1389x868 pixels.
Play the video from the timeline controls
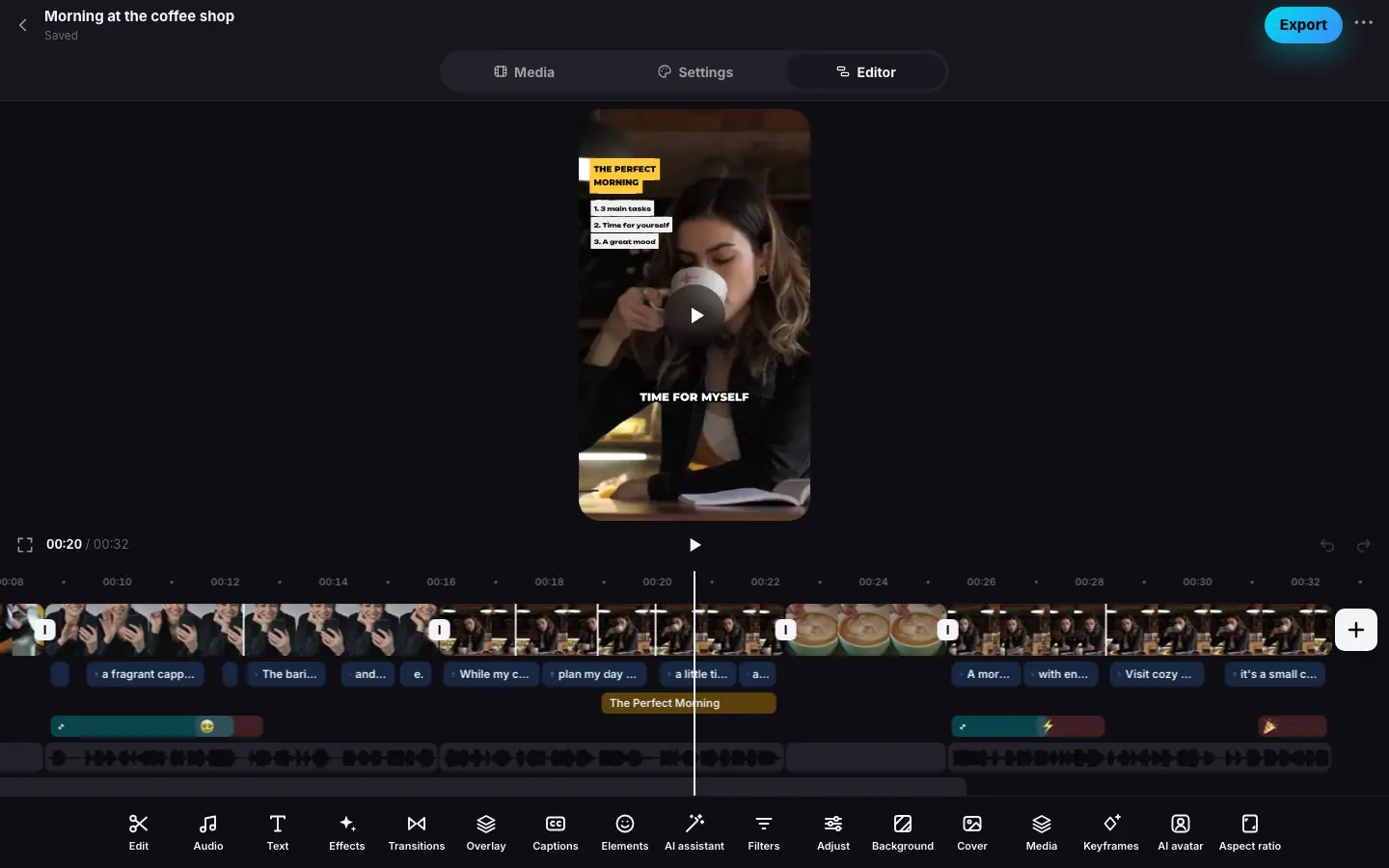pyautogui.click(x=694, y=545)
